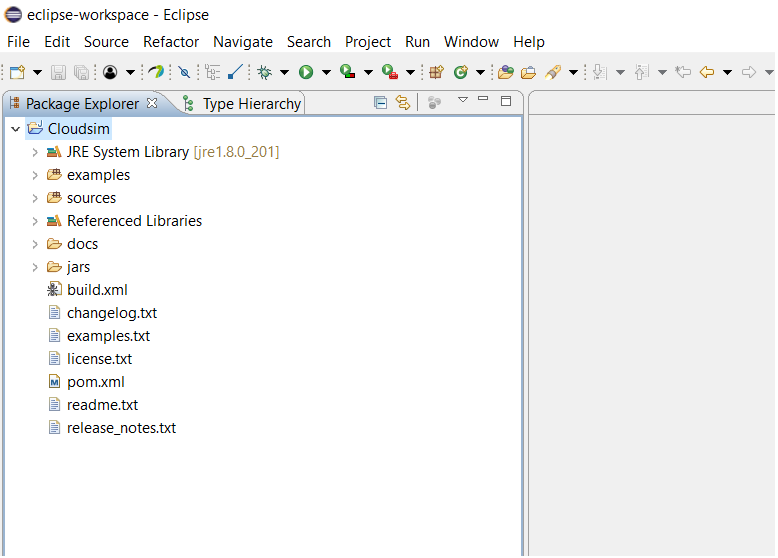Screen dimensions: 778x558
Task: Close the Package Explorer tab
Action: (152, 103)
